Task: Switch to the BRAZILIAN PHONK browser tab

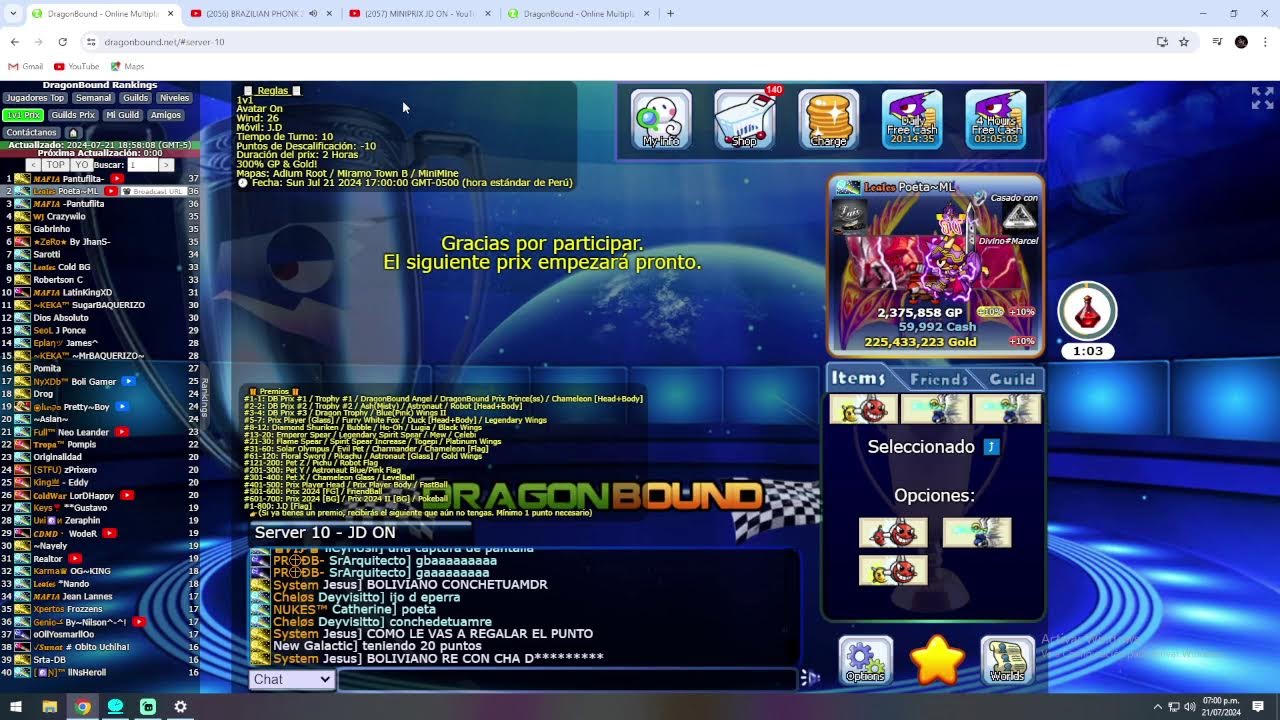Action: 260,14
